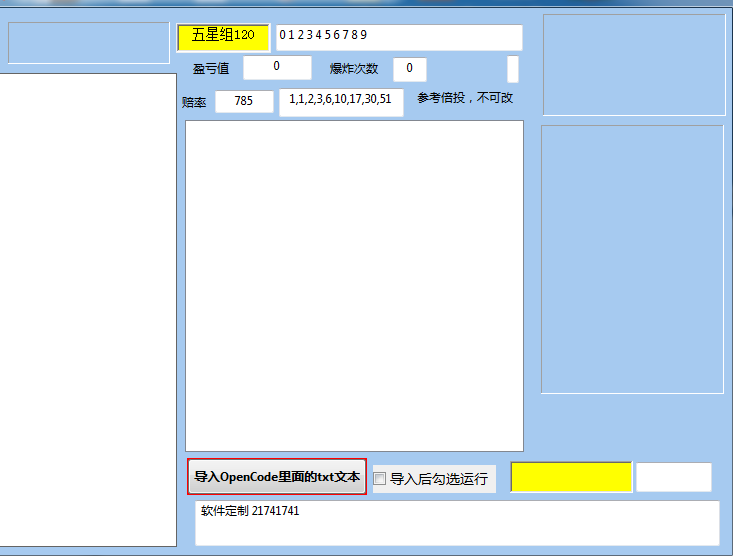Viewport: 733px width, 556px height.
Task: Click the multiplier field 1,1,2,3,6,10,17,30,51
Action: click(341, 102)
